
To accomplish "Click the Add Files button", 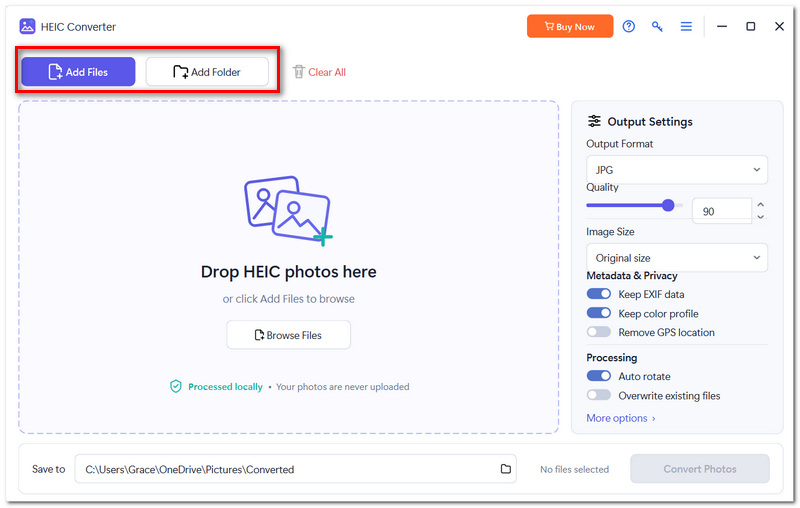I will (78, 72).
